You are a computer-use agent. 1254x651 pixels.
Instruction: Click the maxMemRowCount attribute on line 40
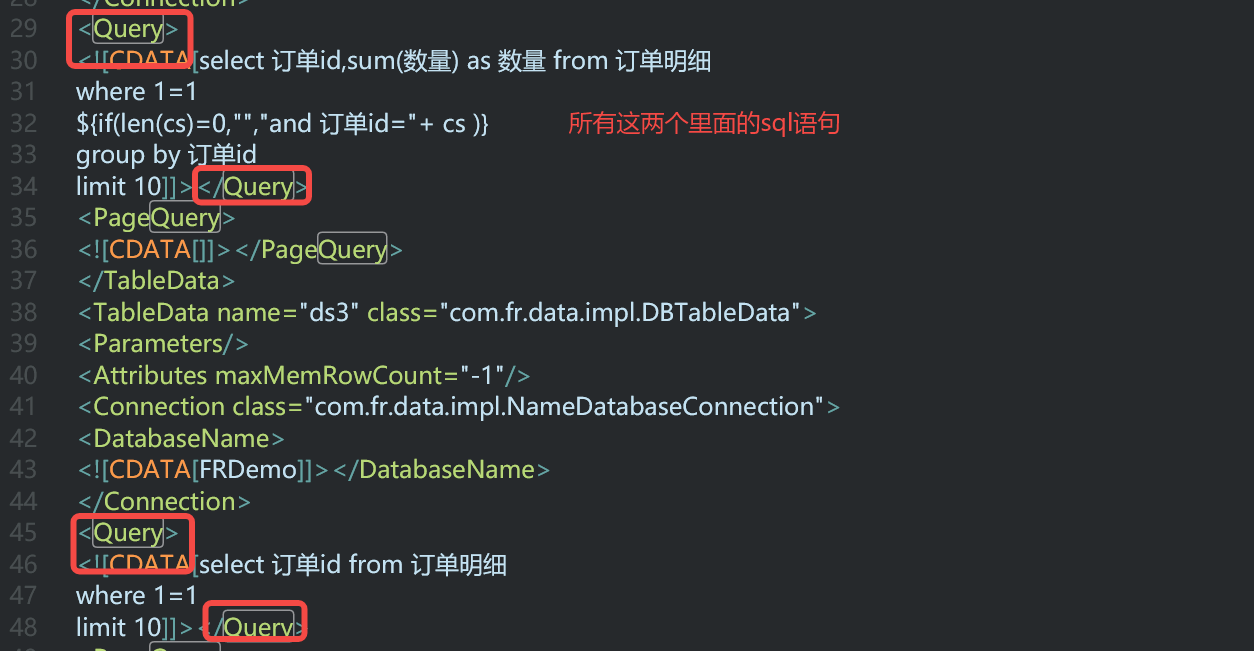[332, 375]
